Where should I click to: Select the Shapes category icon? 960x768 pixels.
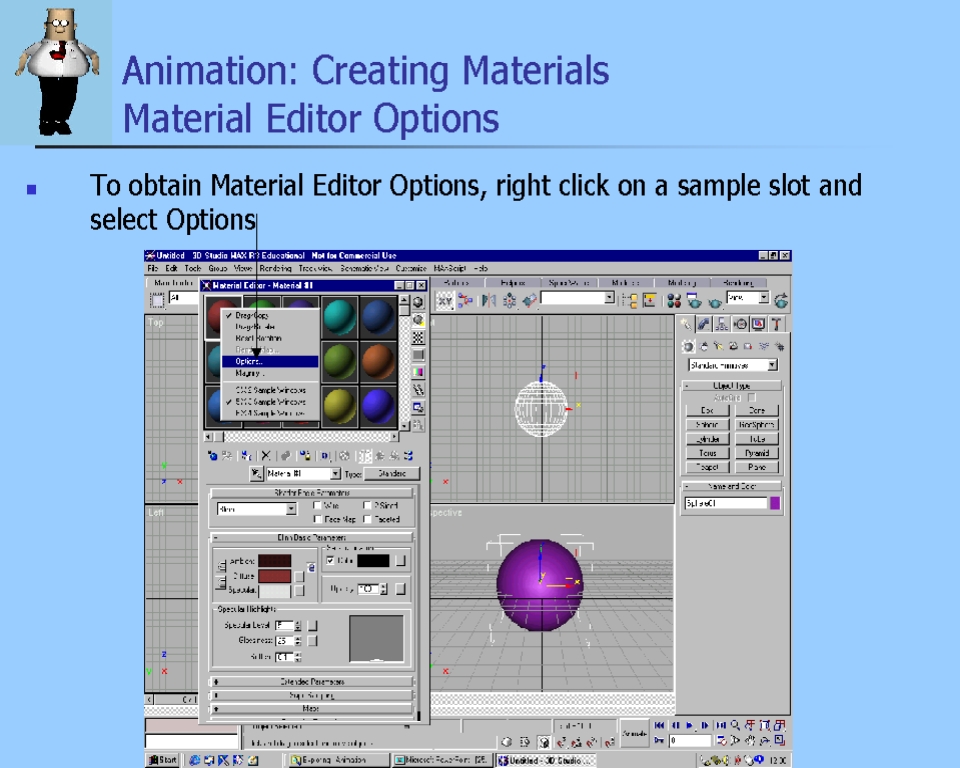(704, 347)
